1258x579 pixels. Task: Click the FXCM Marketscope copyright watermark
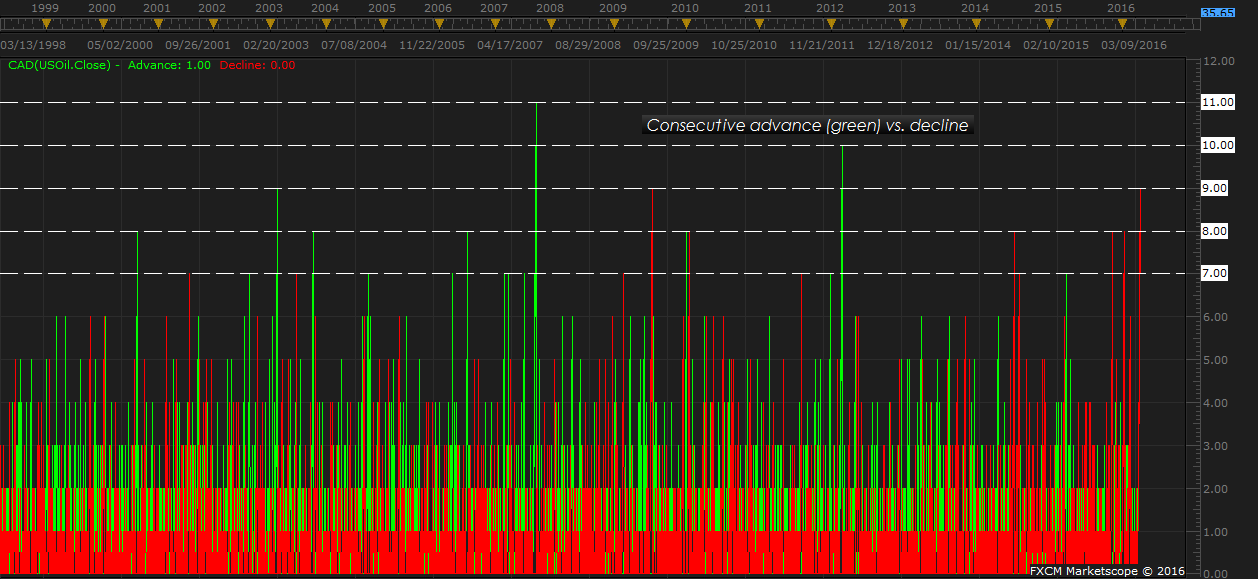click(x=1107, y=570)
